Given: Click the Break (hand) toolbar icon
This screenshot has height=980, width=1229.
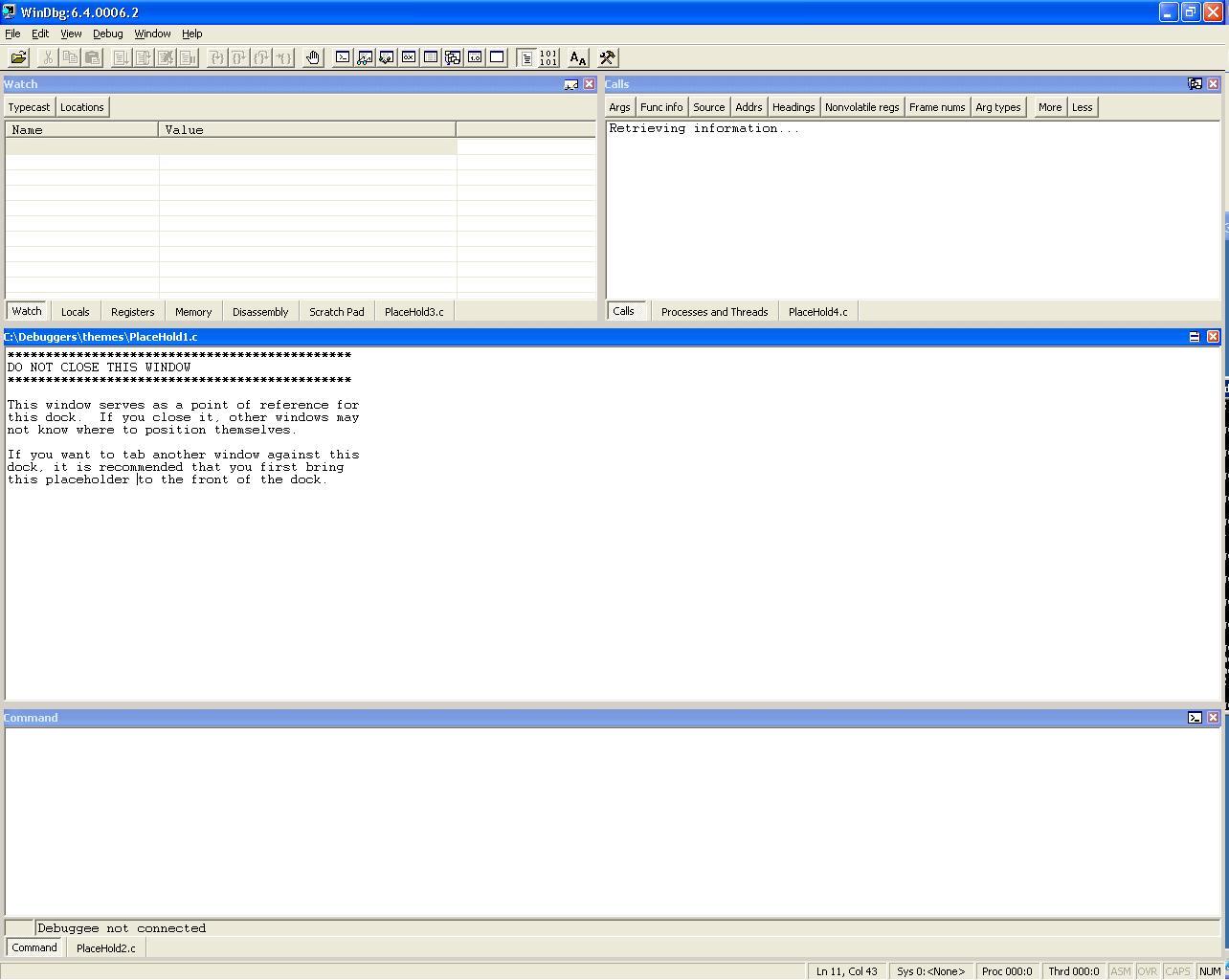Looking at the screenshot, I should tap(313, 57).
